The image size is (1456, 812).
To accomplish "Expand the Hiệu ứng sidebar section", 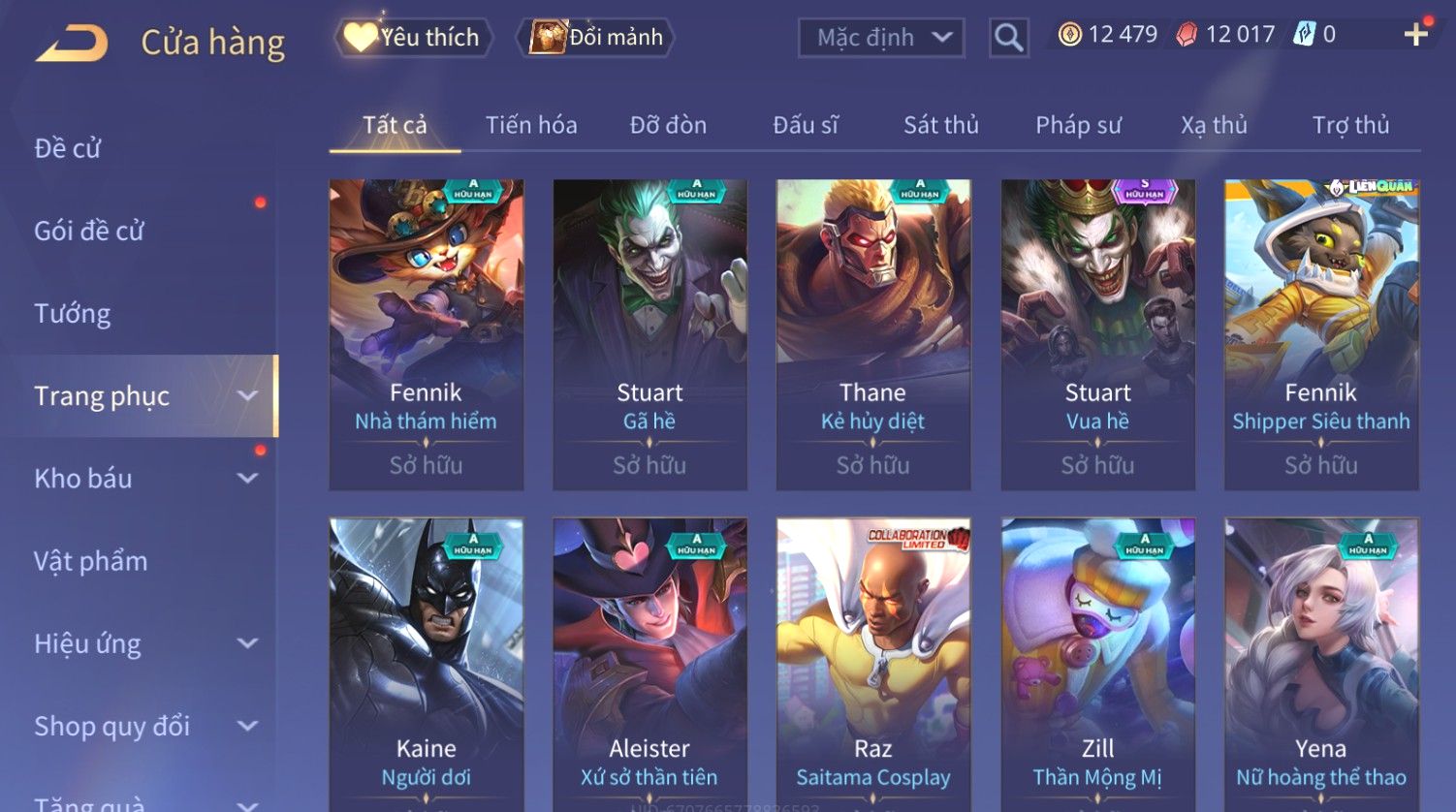I will (x=248, y=642).
